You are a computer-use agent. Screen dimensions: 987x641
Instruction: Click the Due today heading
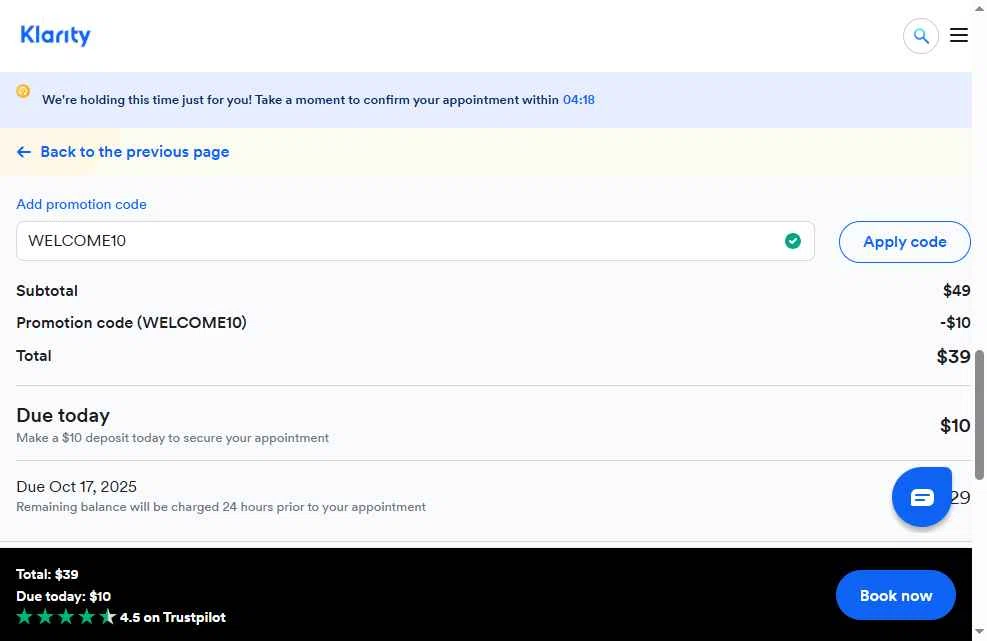63,416
